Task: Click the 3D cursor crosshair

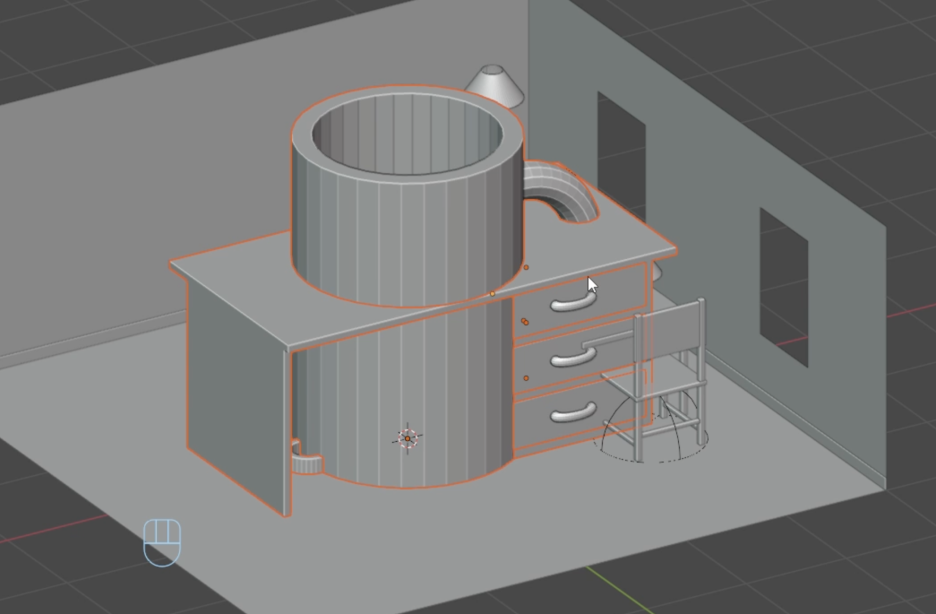Action: 408,439
